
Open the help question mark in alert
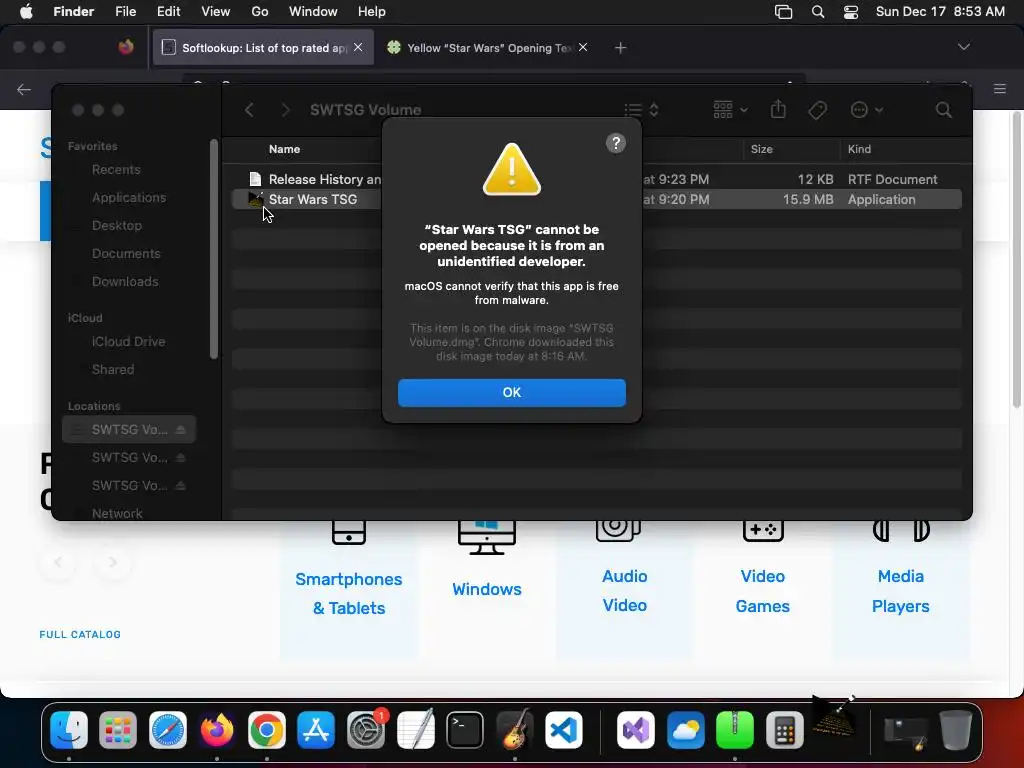click(x=615, y=143)
